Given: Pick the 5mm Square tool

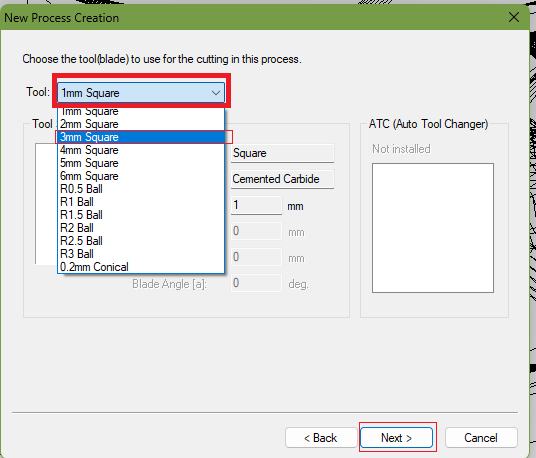Looking at the screenshot, I should coord(141,163).
